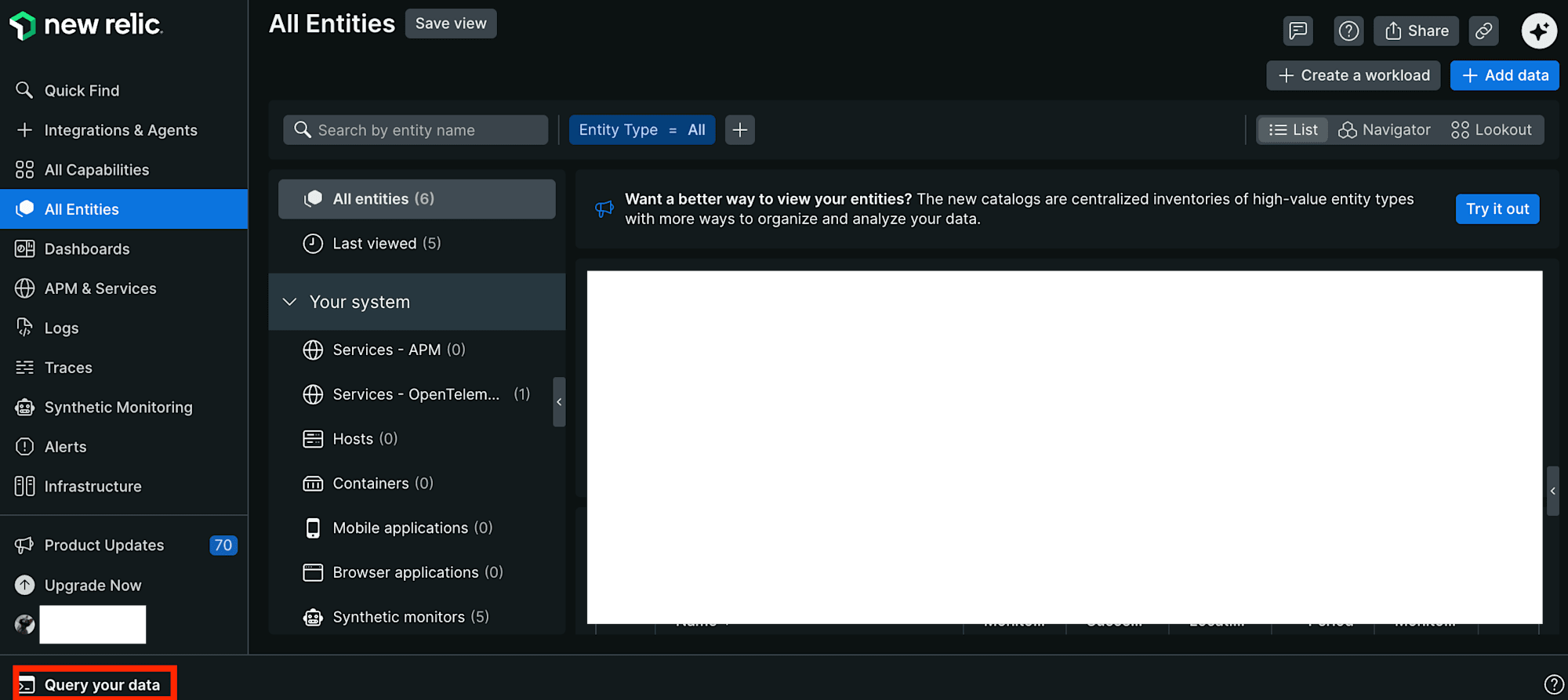
Task: Click the catalogs announcement megaphone icon
Action: click(604, 209)
